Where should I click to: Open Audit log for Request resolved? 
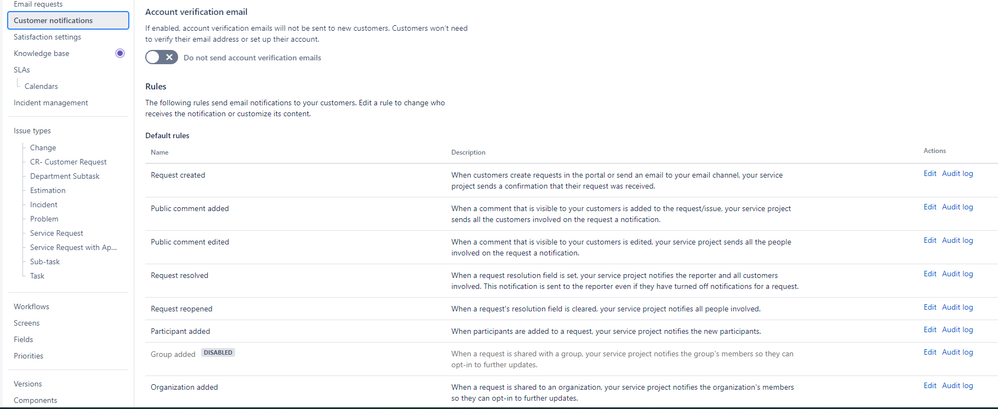pos(957,274)
